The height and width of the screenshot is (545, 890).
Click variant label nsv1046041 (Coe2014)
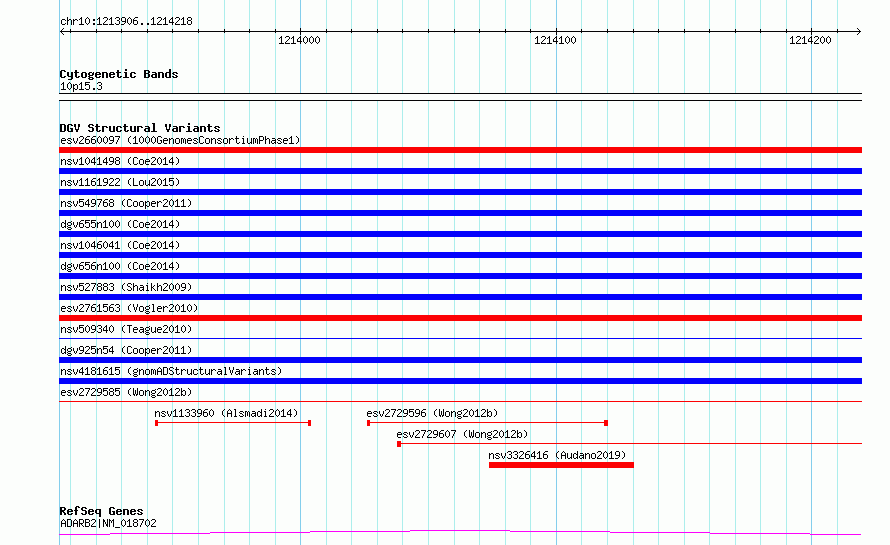(120, 245)
